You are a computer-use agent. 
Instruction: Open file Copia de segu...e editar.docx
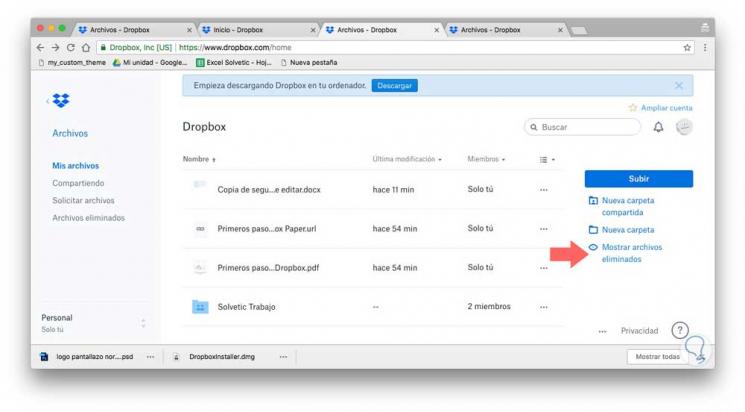[269, 190]
